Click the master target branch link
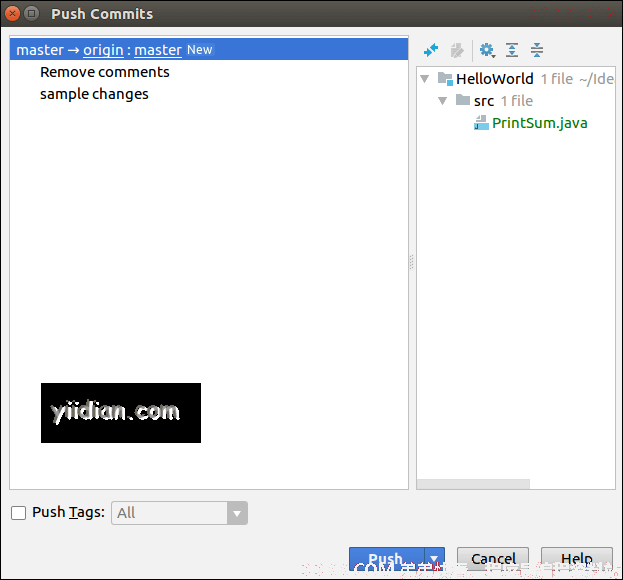The height and width of the screenshot is (580, 623). [x=158, y=50]
